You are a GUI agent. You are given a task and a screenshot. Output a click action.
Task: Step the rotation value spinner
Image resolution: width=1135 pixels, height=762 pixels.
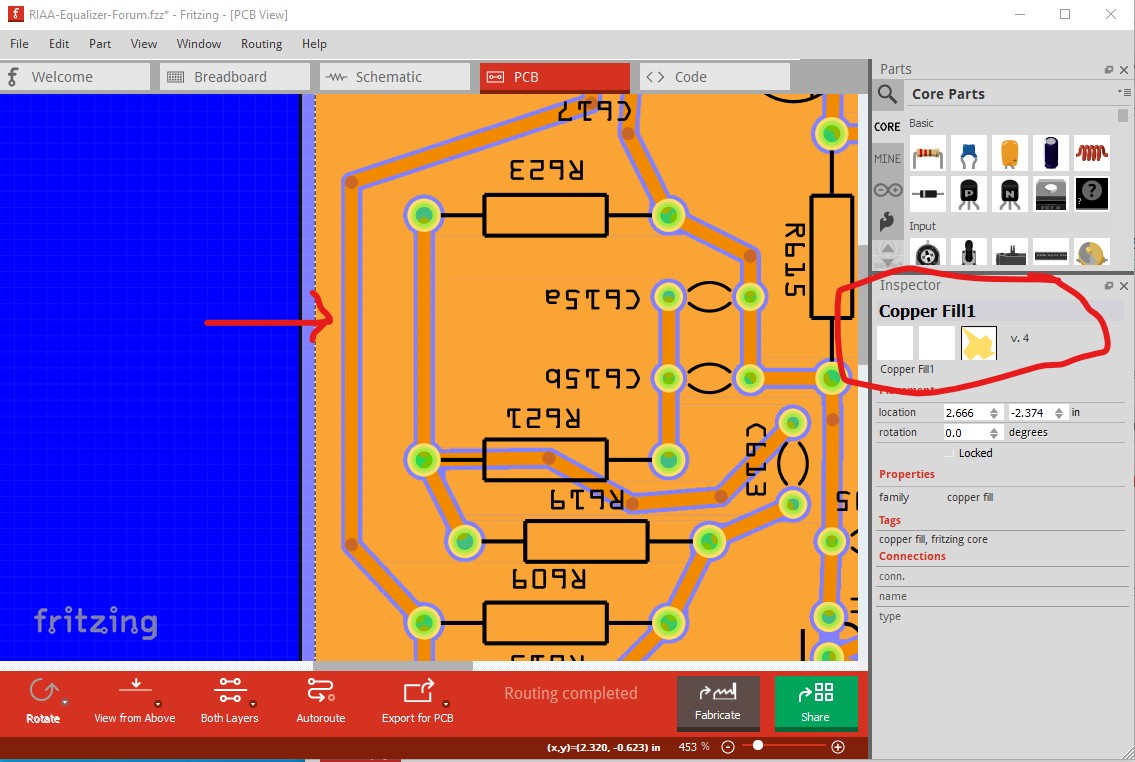coord(994,433)
